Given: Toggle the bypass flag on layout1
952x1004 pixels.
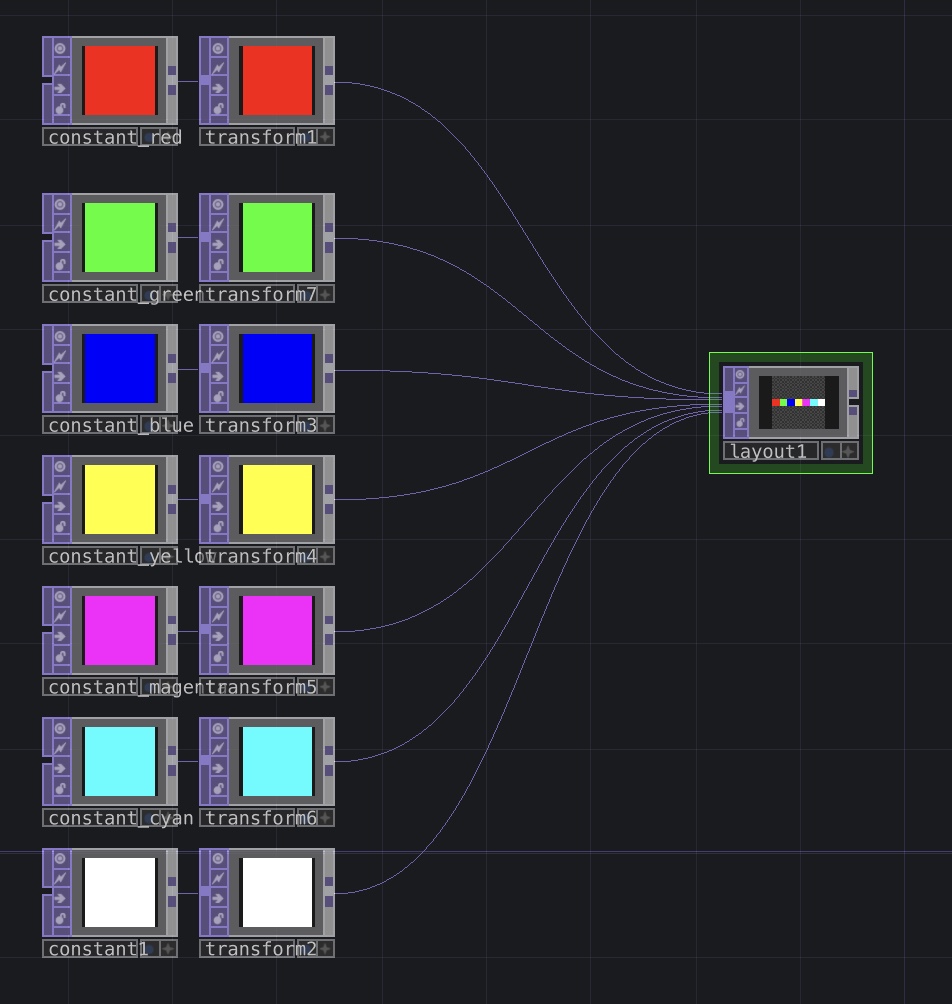Looking at the screenshot, I should [x=740, y=406].
